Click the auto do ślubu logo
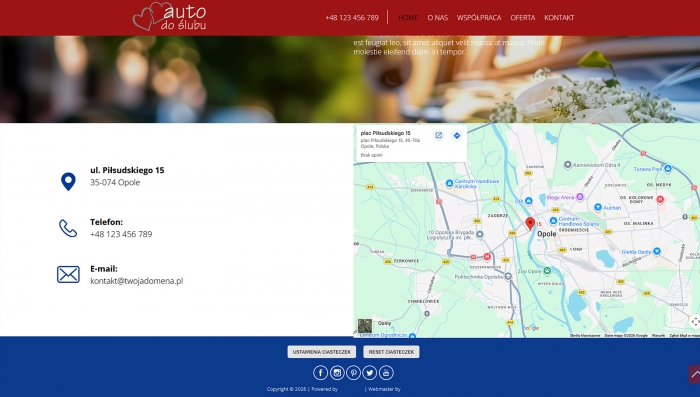Image resolution: width=700 pixels, height=397 pixels. 170,17
